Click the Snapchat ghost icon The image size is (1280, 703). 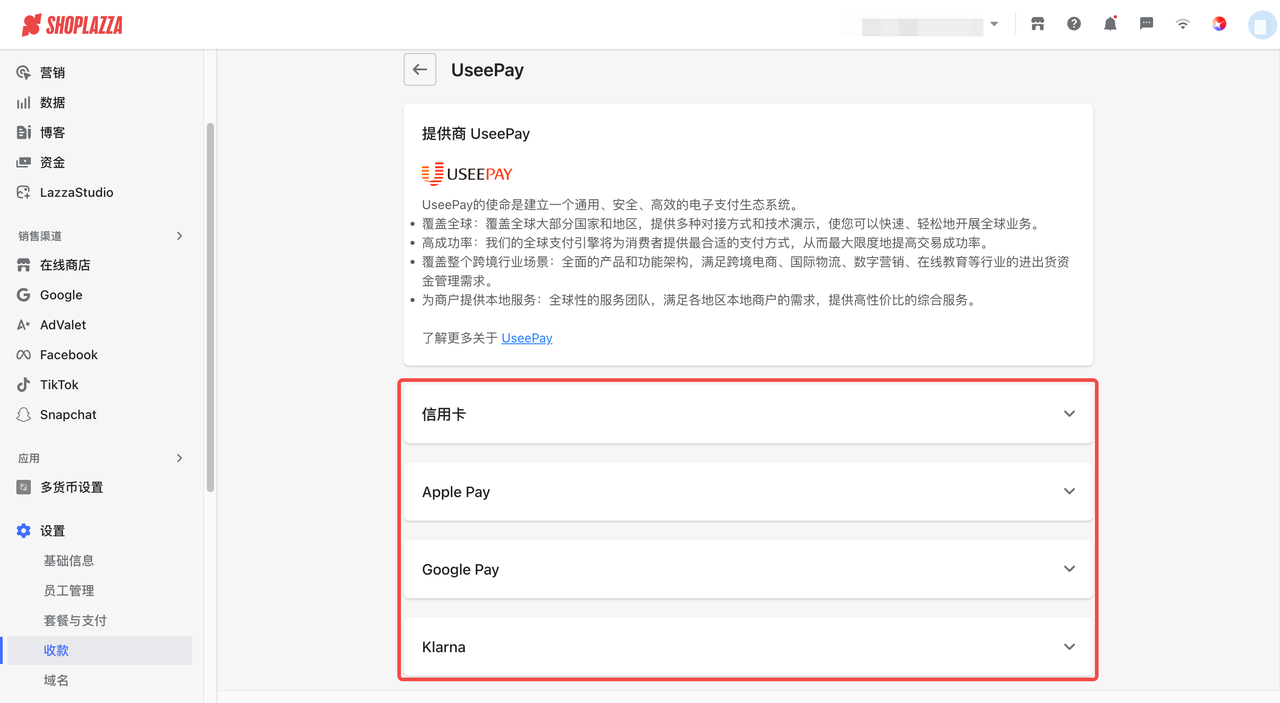24,415
